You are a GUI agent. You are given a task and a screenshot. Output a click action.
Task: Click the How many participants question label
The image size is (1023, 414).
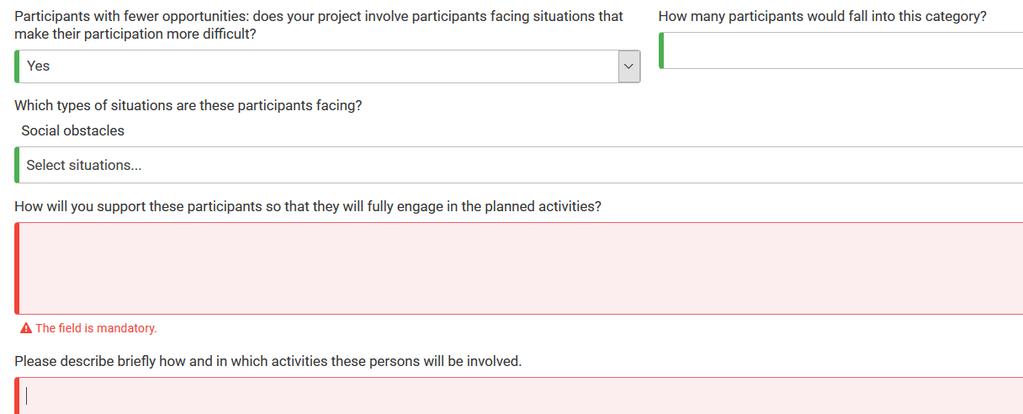tap(822, 16)
